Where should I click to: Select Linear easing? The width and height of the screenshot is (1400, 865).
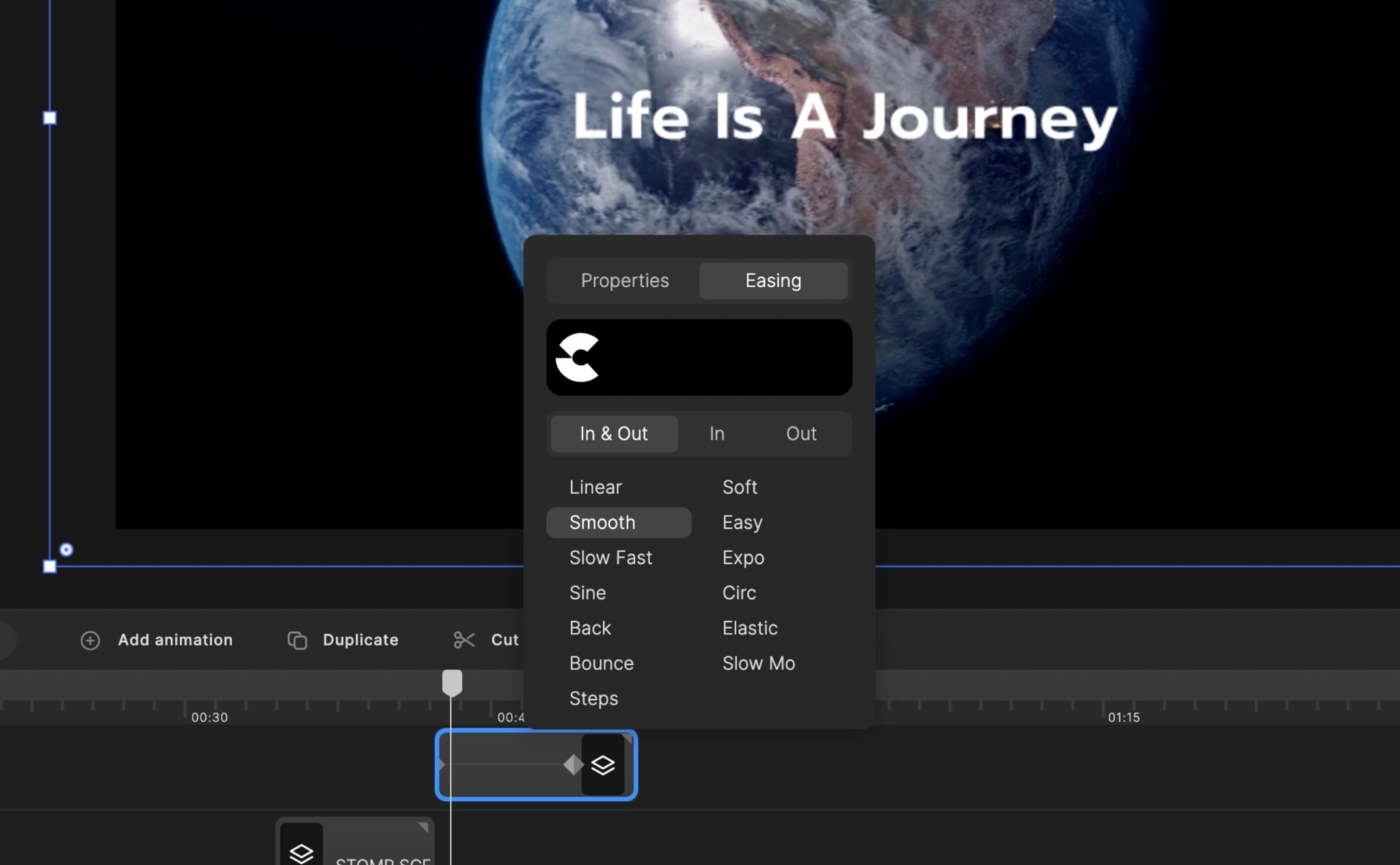point(595,487)
